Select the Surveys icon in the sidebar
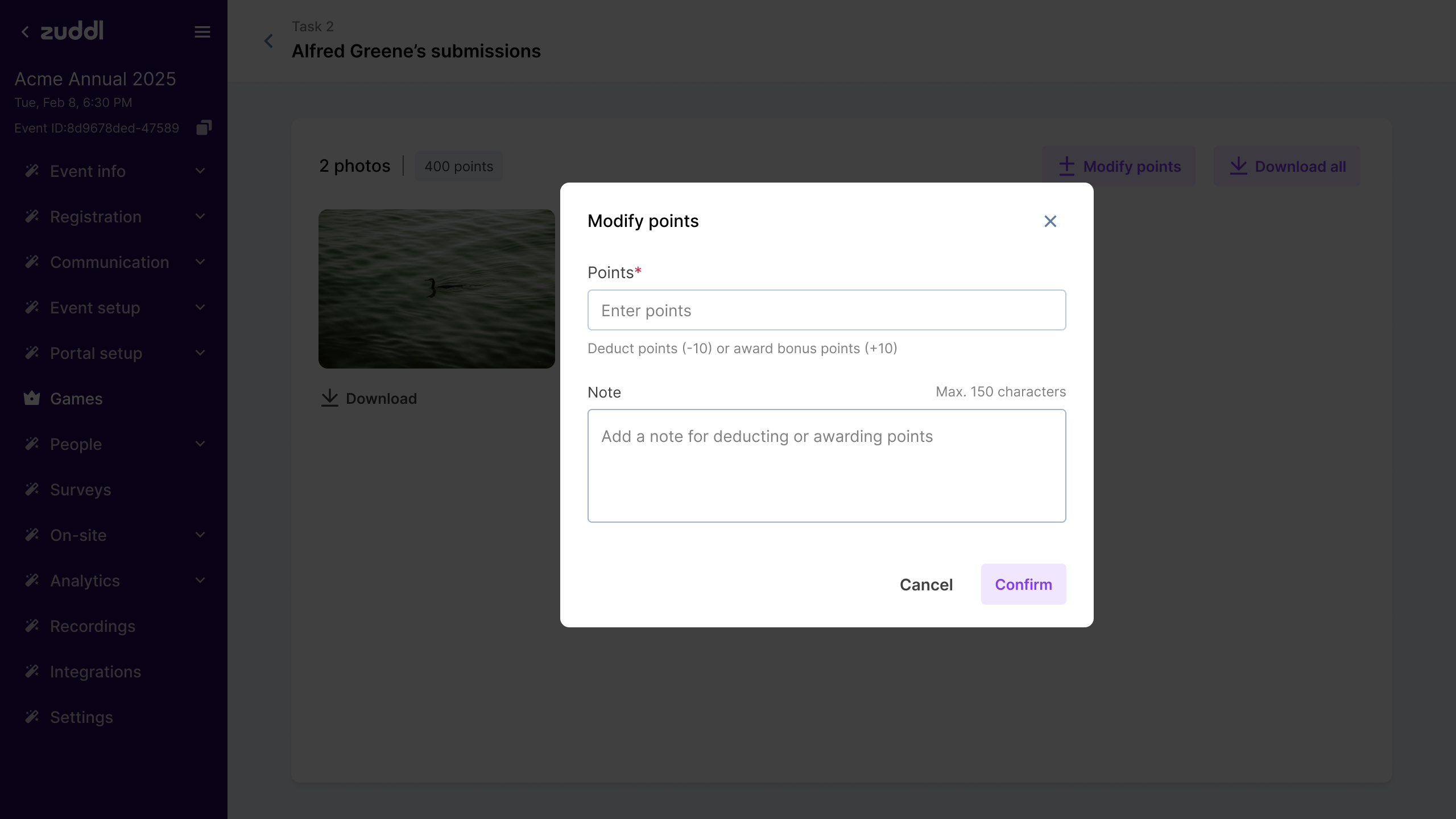The image size is (1456, 819). tap(32, 489)
